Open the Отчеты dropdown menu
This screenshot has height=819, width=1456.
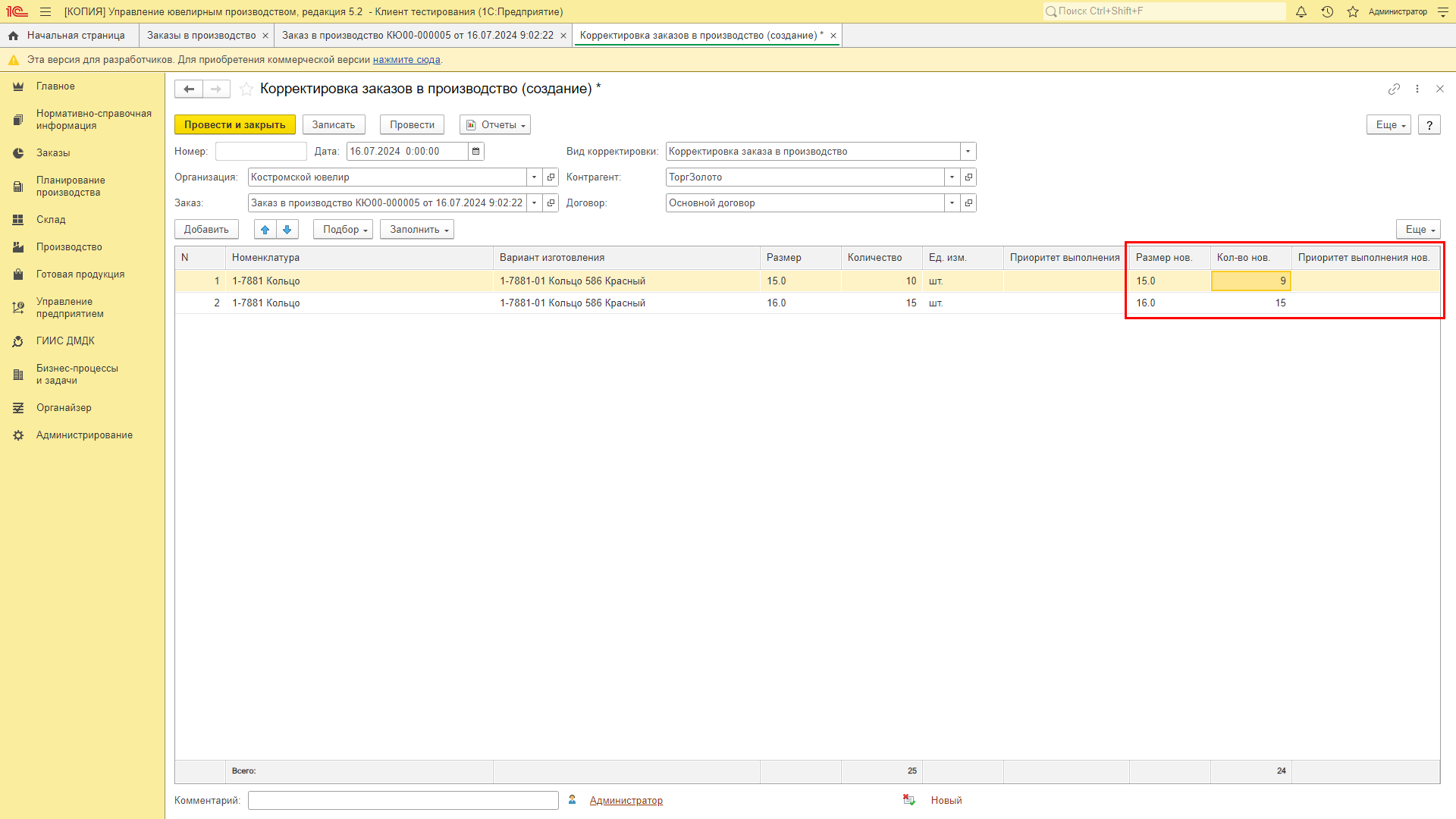point(495,125)
